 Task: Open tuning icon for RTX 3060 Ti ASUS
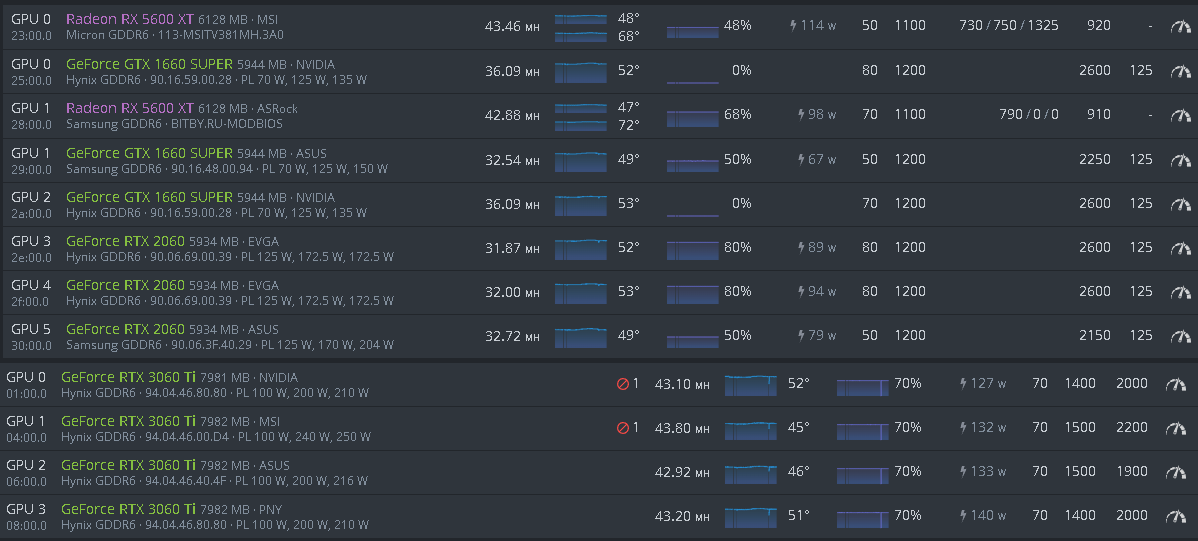tap(1176, 472)
